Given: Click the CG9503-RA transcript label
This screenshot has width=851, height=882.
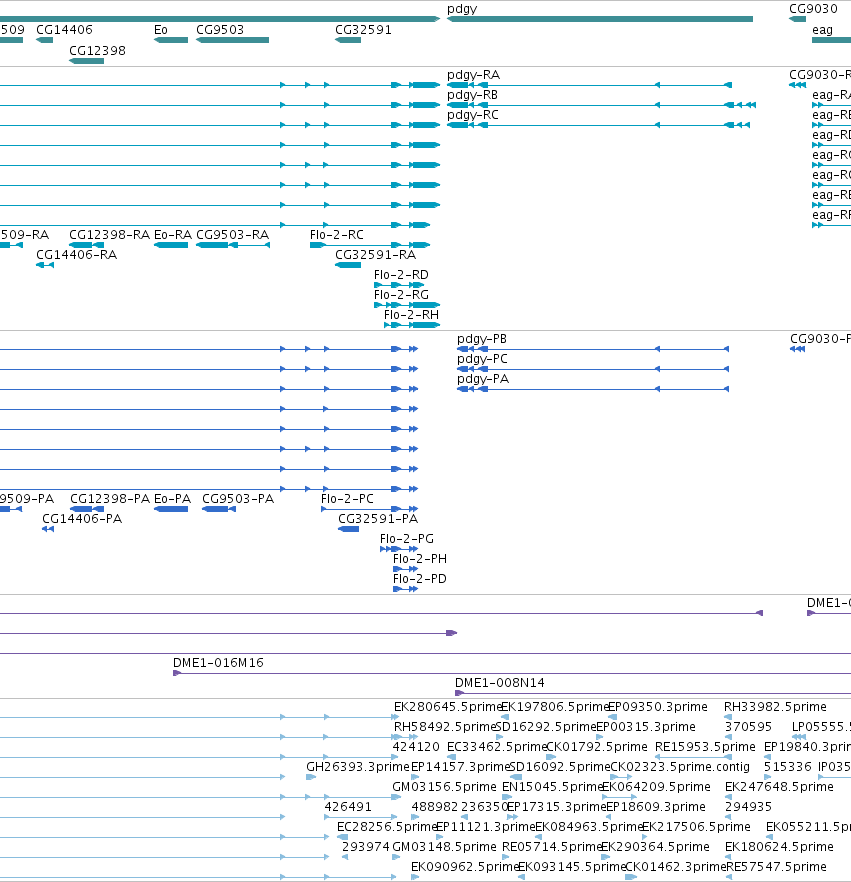Looking at the screenshot, I should click(x=232, y=235).
